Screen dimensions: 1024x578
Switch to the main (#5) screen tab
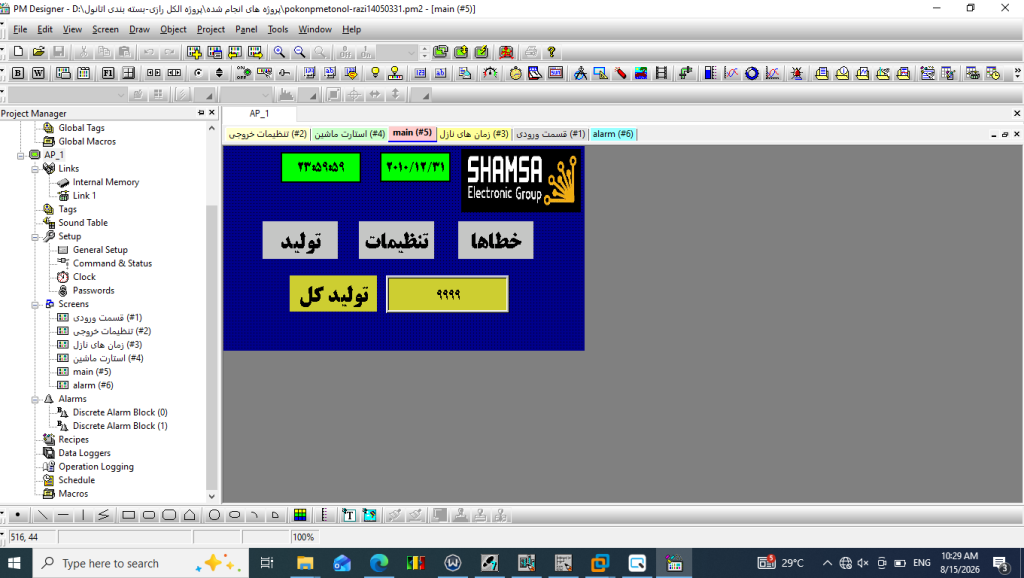(x=412, y=133)
